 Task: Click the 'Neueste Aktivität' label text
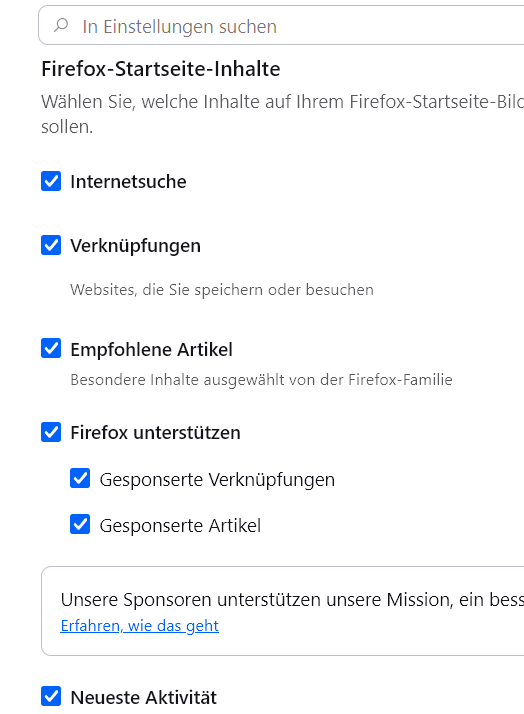[144, 697]
